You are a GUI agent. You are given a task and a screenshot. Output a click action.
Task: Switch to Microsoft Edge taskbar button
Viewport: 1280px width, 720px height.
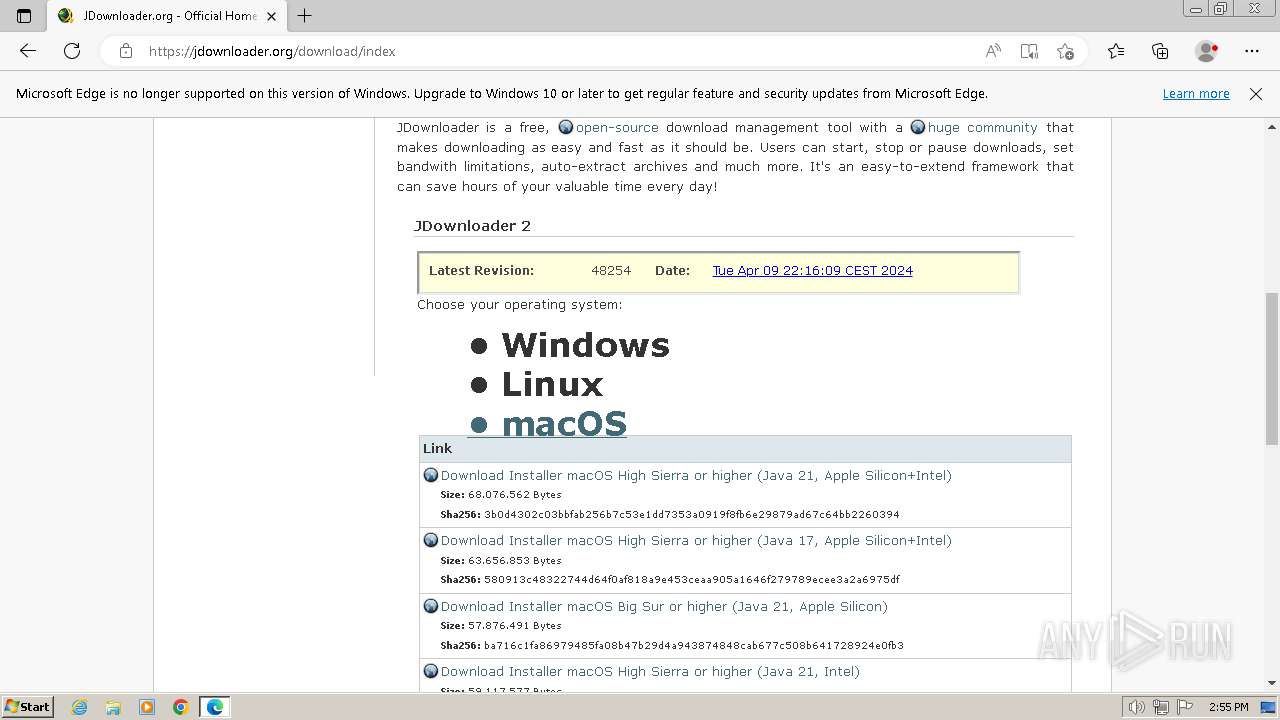pyautogui.click(x=215, y=707)
